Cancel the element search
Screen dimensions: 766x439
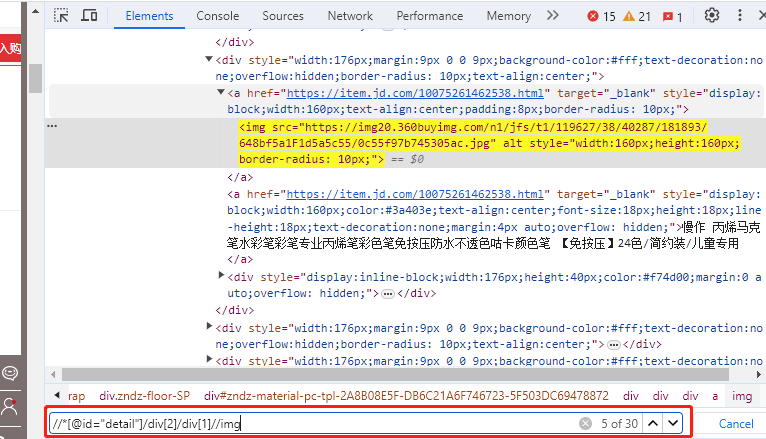(736, 424)
